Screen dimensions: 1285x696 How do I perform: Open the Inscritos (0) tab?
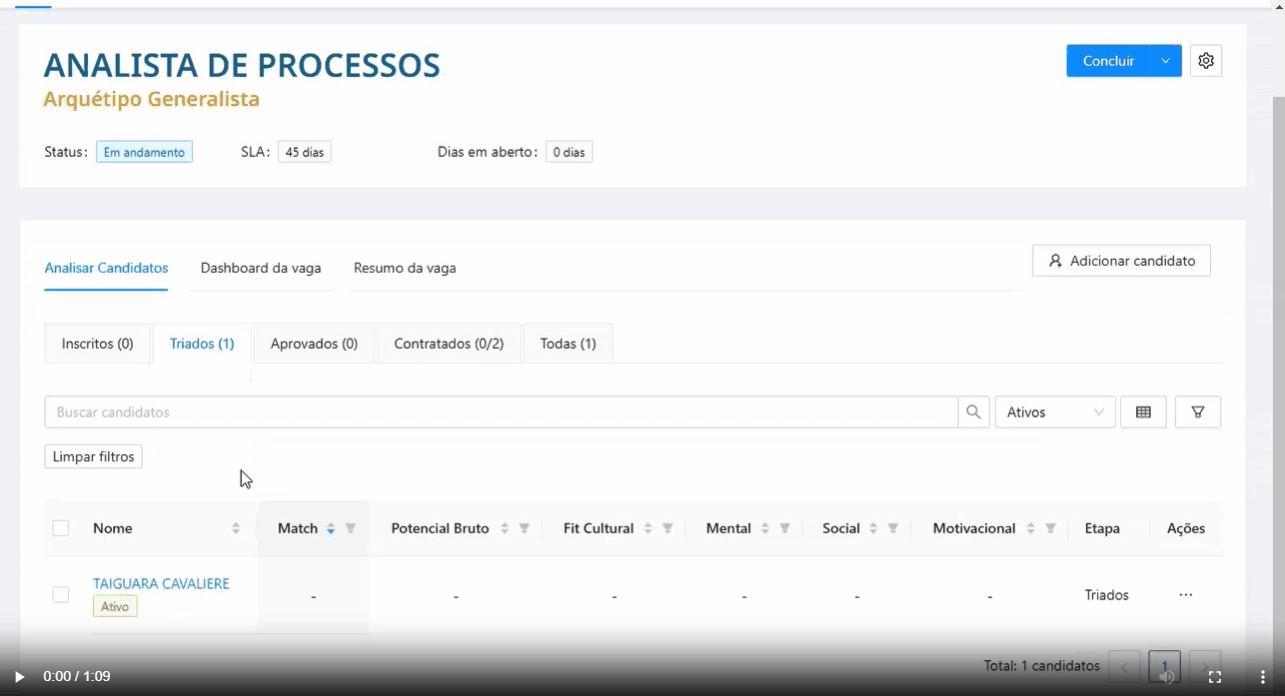coord(98,343)
